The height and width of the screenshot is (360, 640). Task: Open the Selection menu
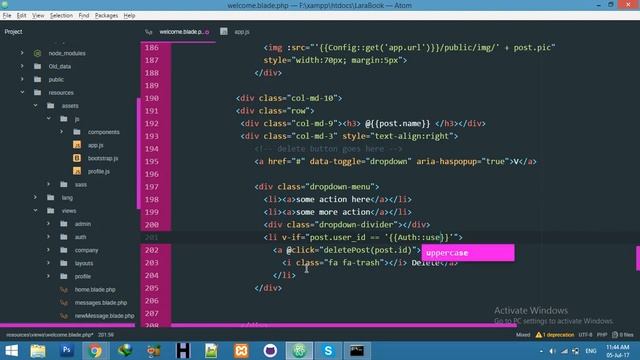tap(61, 16)
